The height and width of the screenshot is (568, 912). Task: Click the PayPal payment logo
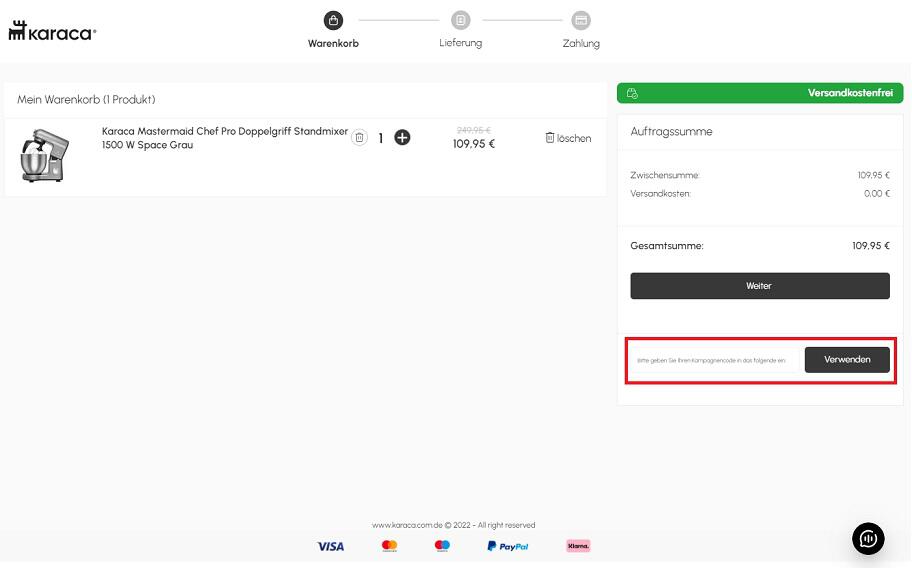[x=508, y=546]
